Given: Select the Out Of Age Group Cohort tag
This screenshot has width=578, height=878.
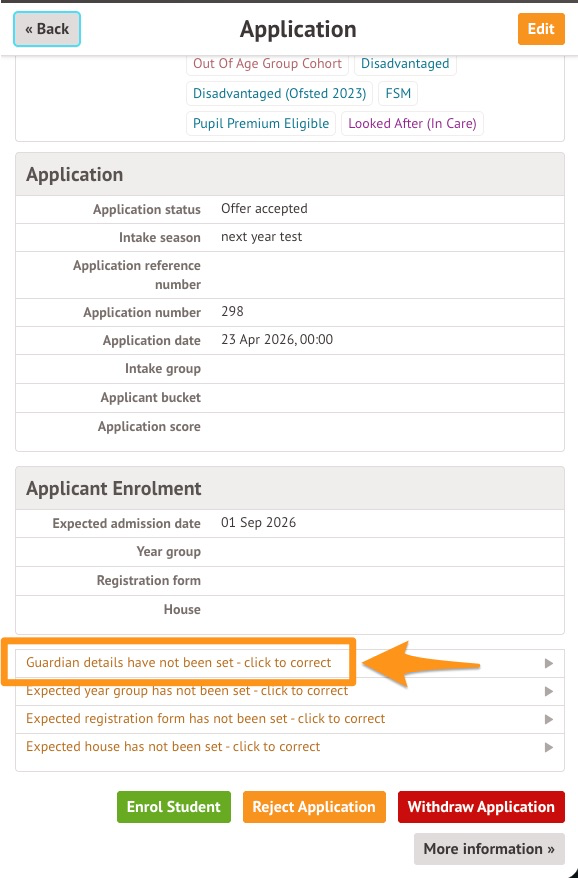Looking at the screenshot, I should coord(267,63).
